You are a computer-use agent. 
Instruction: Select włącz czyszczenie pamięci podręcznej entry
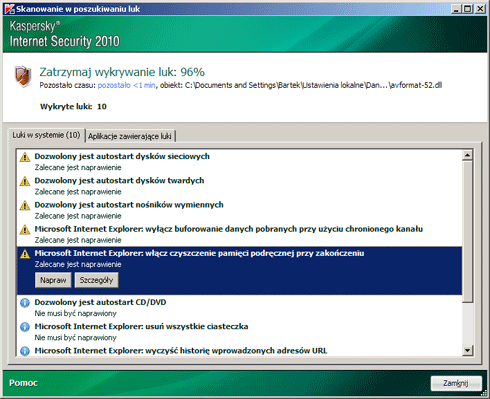(239, 271)
